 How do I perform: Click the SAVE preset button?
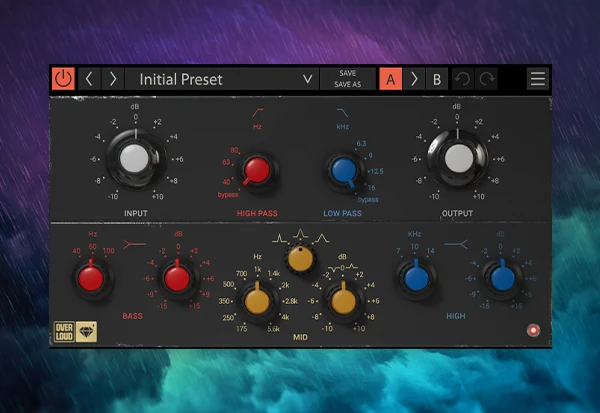pos(347,73)
